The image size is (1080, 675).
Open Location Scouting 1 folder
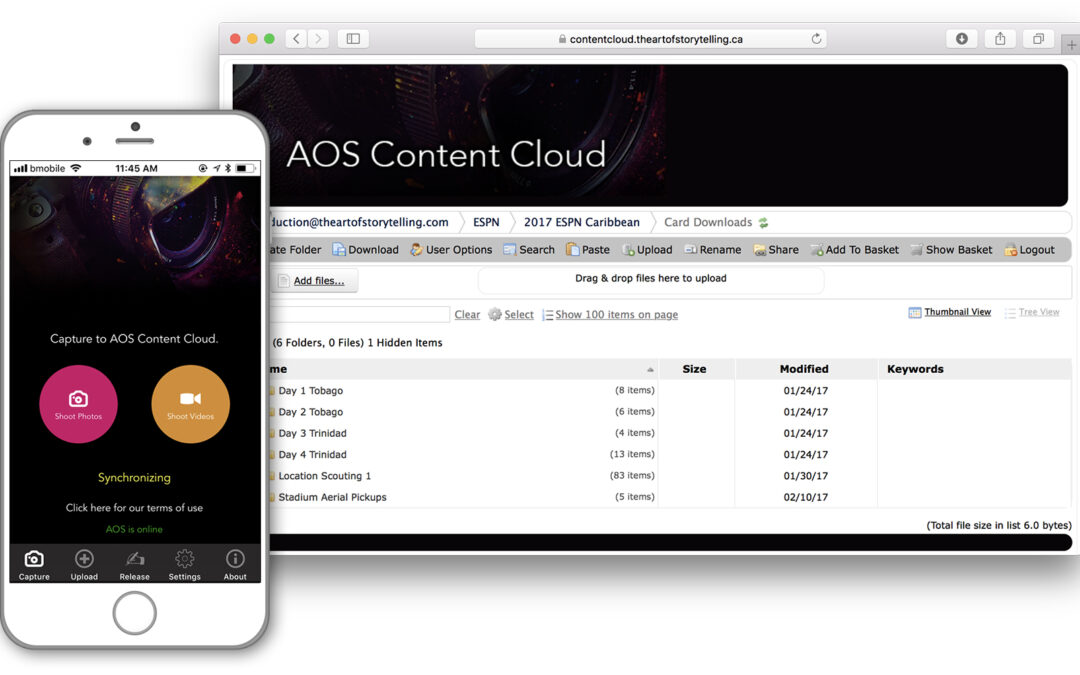(324, 476)
